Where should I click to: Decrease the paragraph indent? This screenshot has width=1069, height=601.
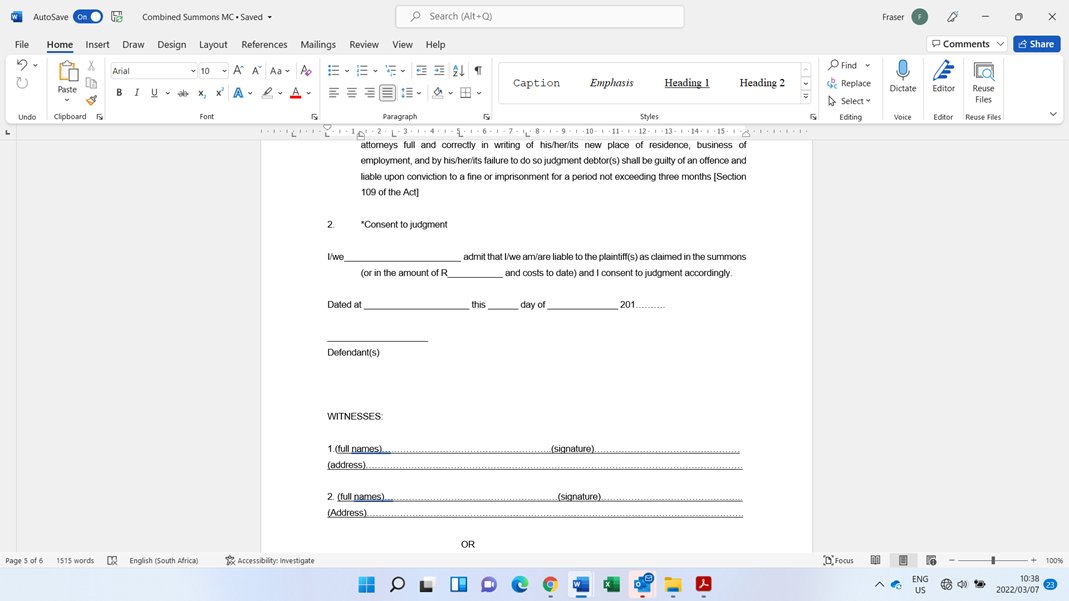pyautogui.click(x=421, y=71)
